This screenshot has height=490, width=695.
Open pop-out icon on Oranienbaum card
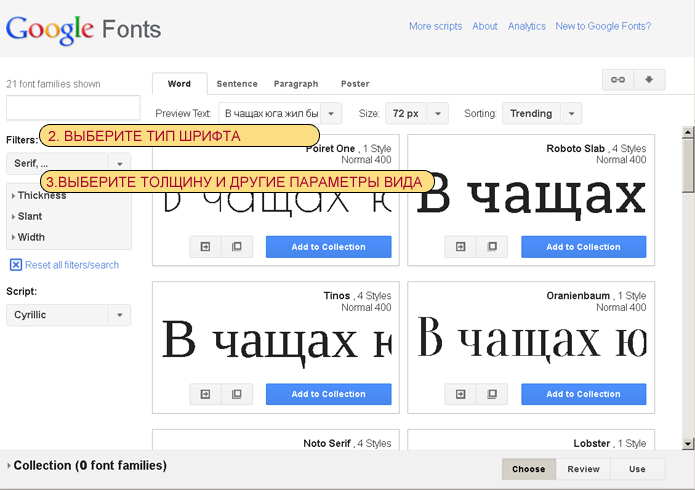492,394
